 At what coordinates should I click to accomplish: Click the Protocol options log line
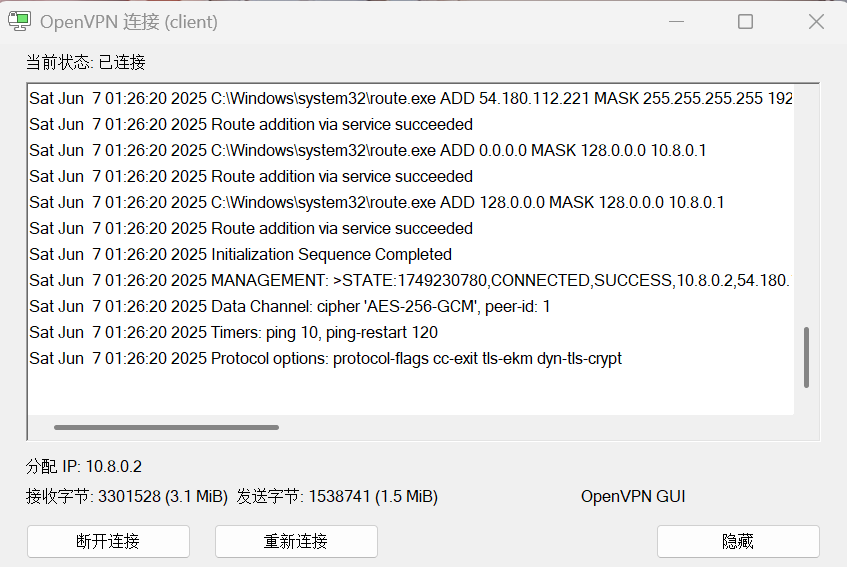click(325, 359)
